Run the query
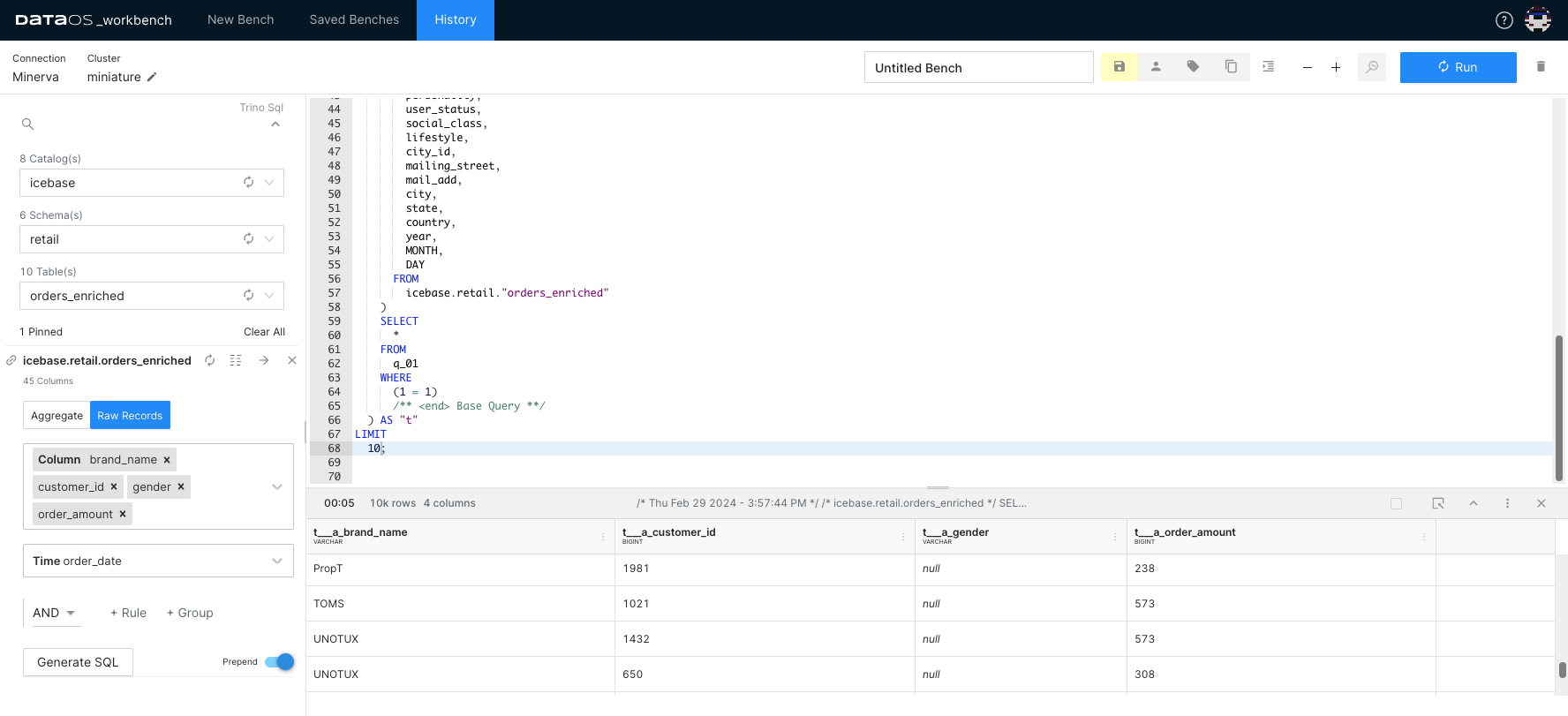1568x716 pixels. tap(1458, 67)
